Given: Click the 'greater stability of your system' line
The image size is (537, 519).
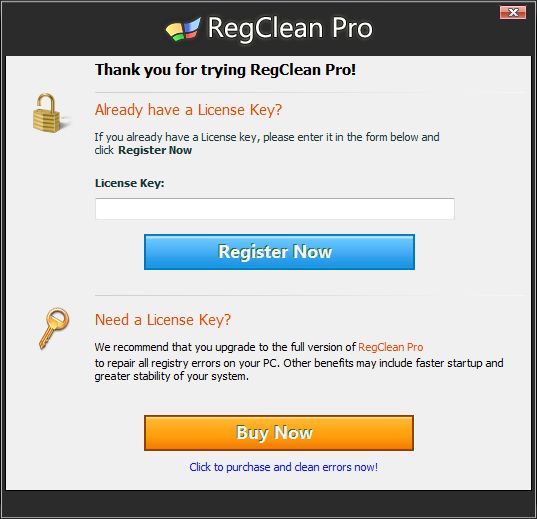Looking at the screenshot, I should [172, 376].
